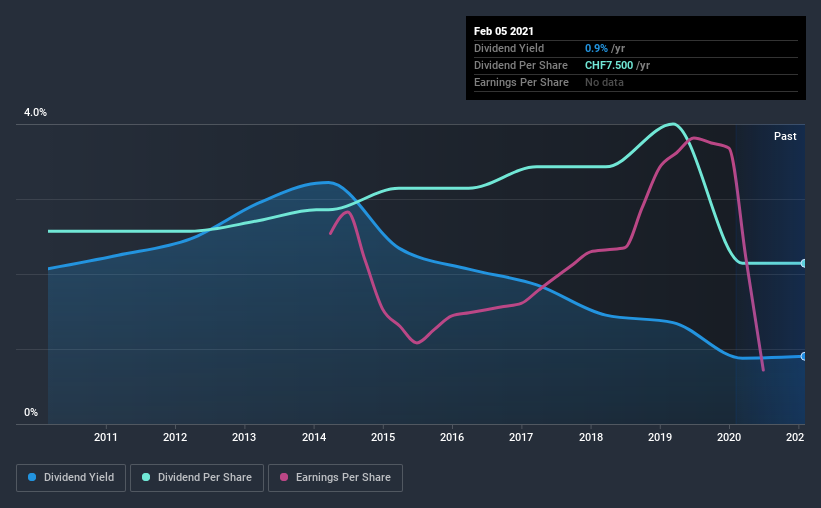This screenshot has height=508, width=821.
Task: Click the CHF7.500 dividend per share value
Action: (x=609, y=65)
